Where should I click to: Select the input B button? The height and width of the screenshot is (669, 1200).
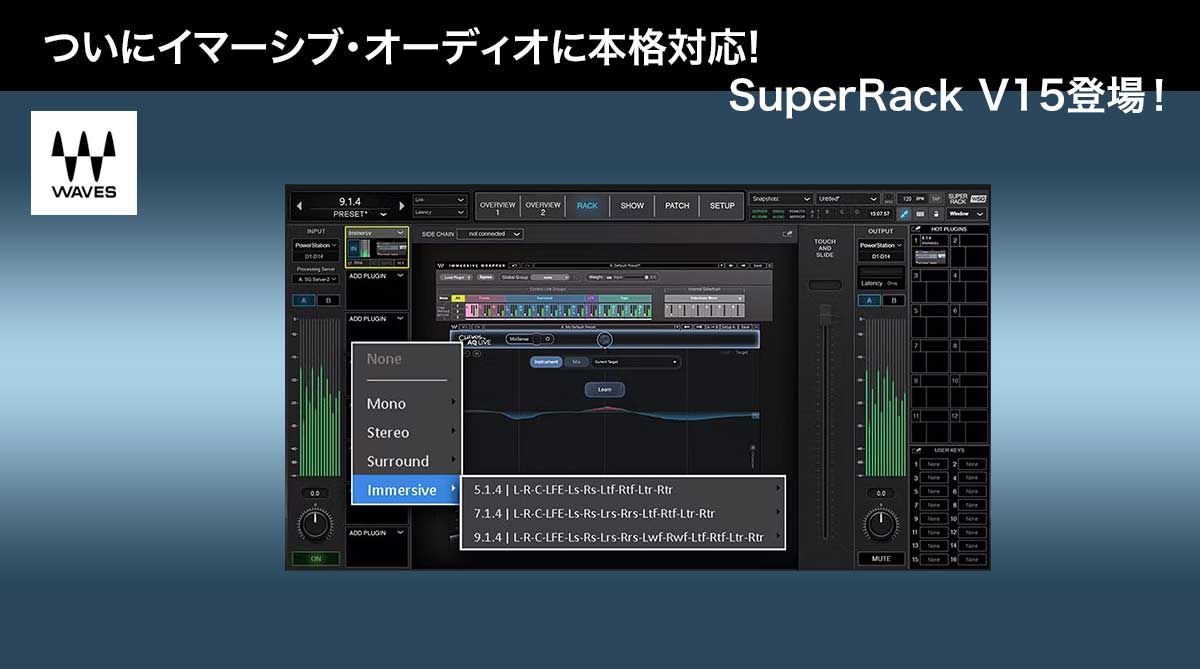coord(326,300)
